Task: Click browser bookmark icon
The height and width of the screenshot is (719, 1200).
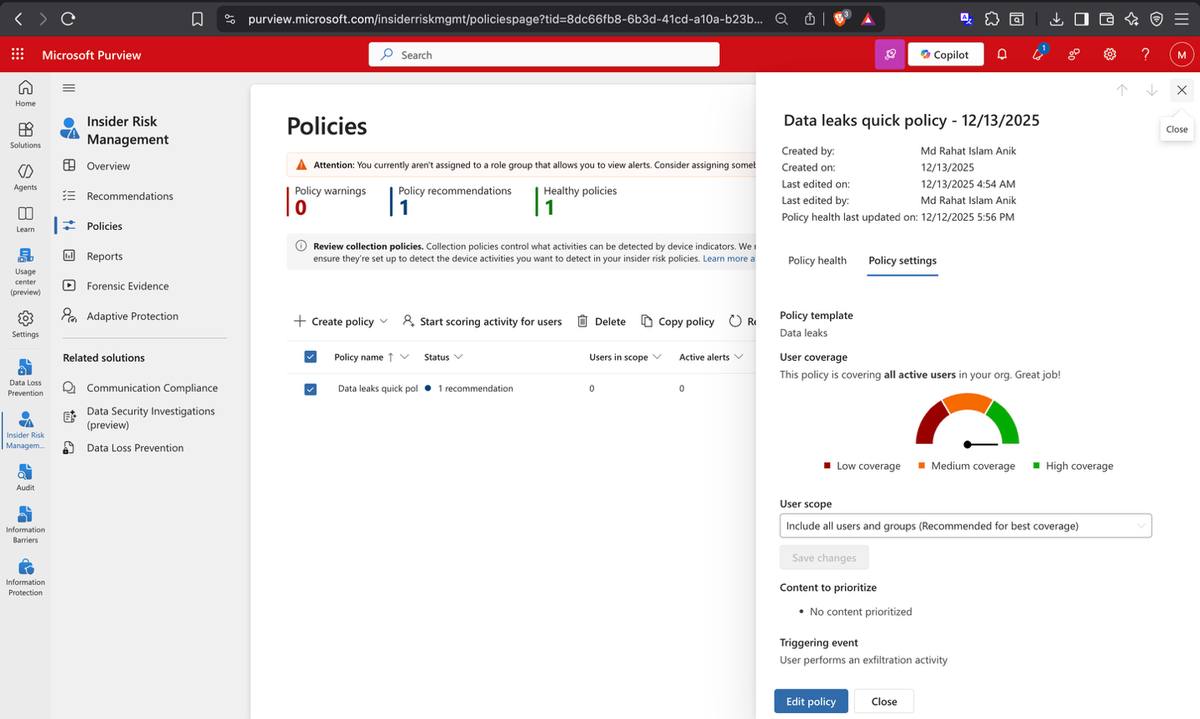Action: [197, 18]
